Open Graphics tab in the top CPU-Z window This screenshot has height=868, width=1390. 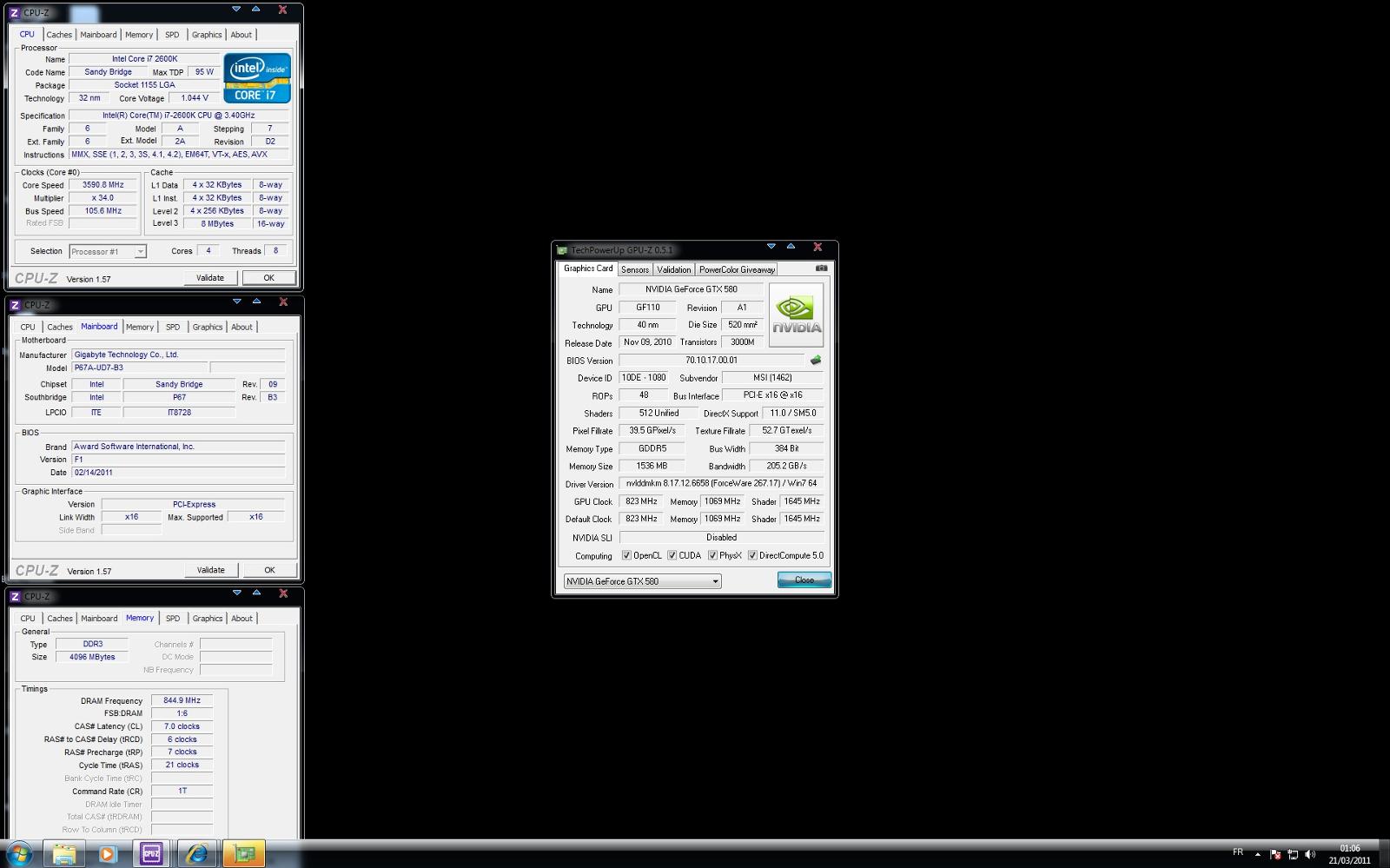coord(207,35)
